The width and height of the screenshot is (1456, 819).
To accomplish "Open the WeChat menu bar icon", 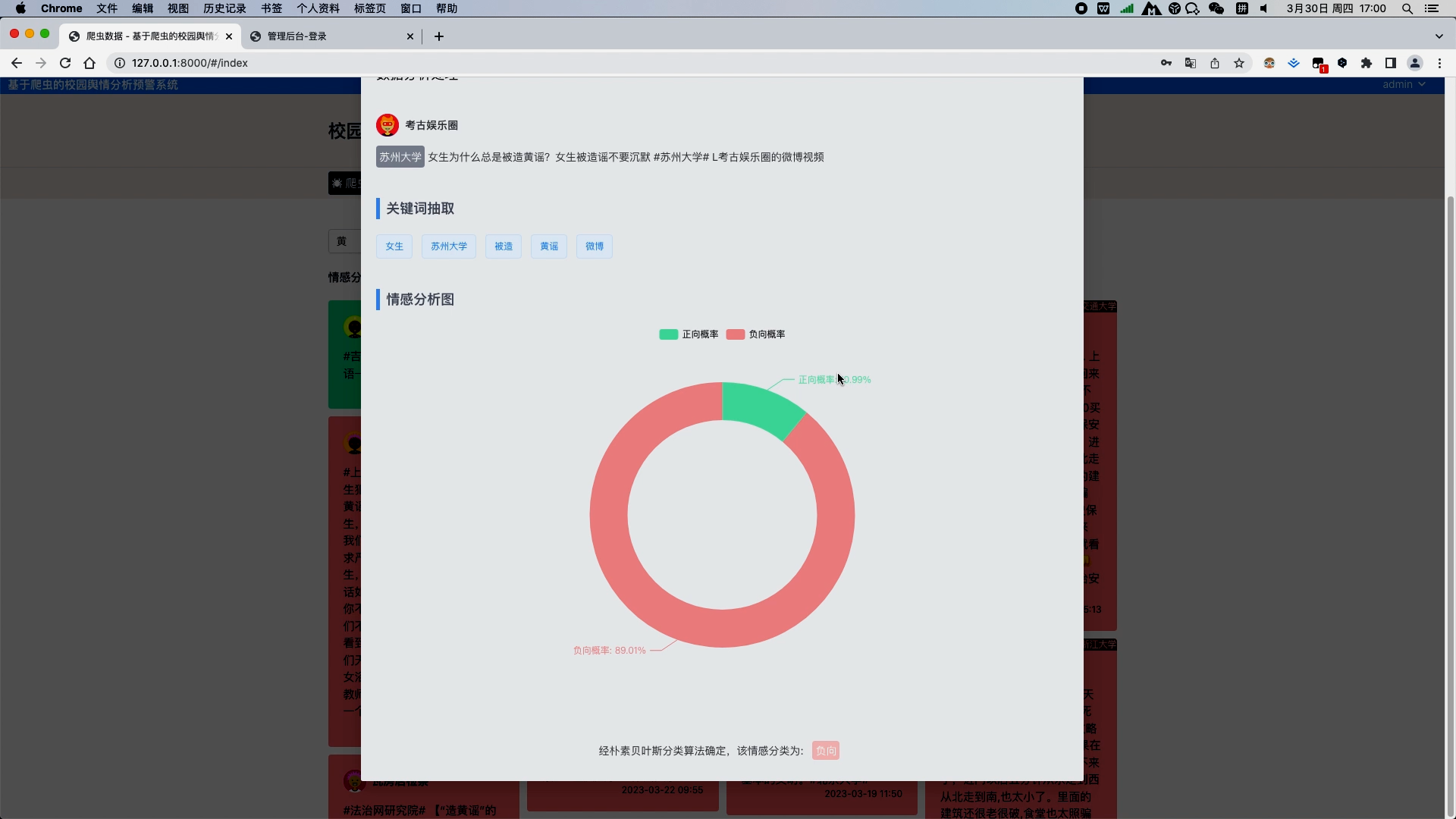I will [1216, 8].
